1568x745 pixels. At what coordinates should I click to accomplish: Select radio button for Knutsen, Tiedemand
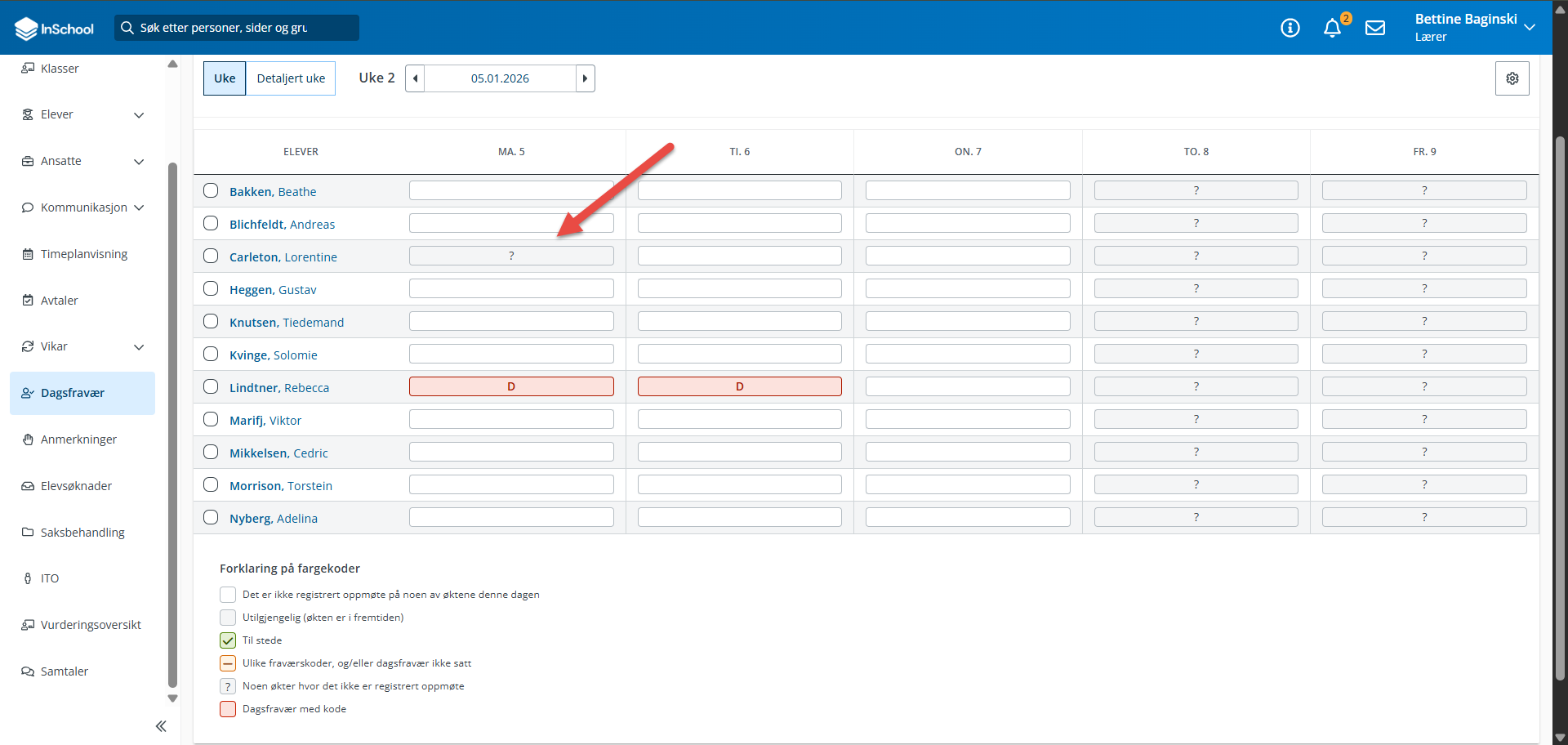[x=211, y=321]
